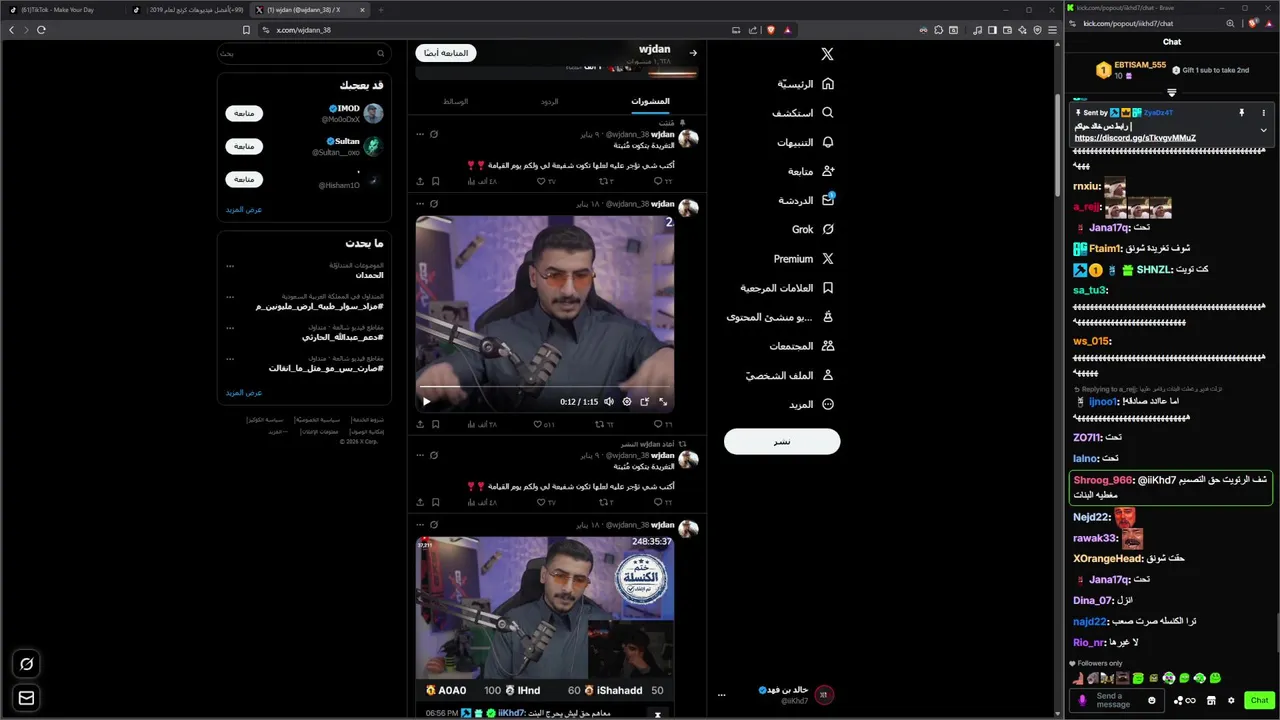Screen dimensions: 1280x720
Task: Click عرض المزيد under who to follow
Action: point(244,209)
